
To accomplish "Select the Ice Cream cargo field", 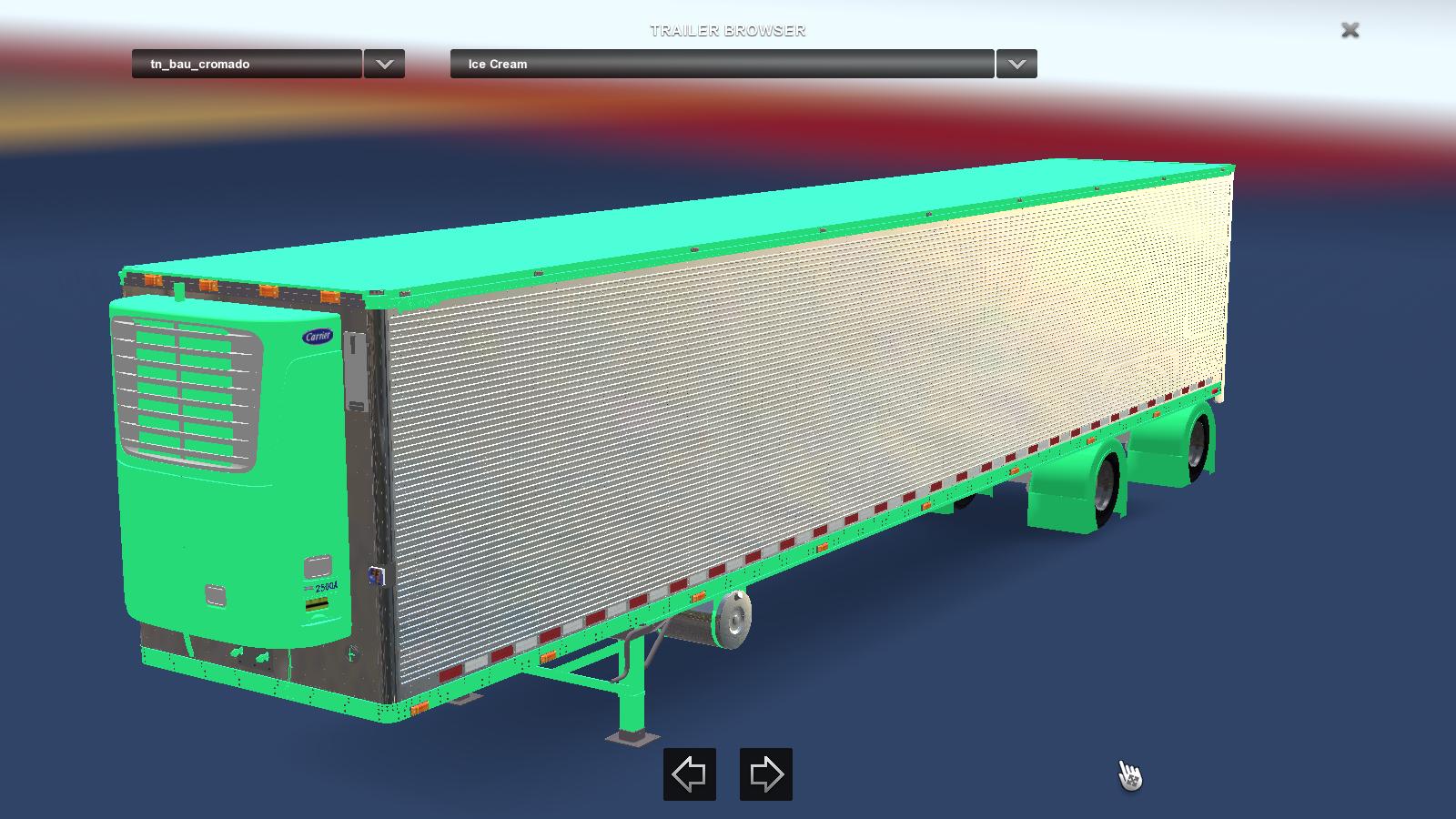I will pos(721,64).
